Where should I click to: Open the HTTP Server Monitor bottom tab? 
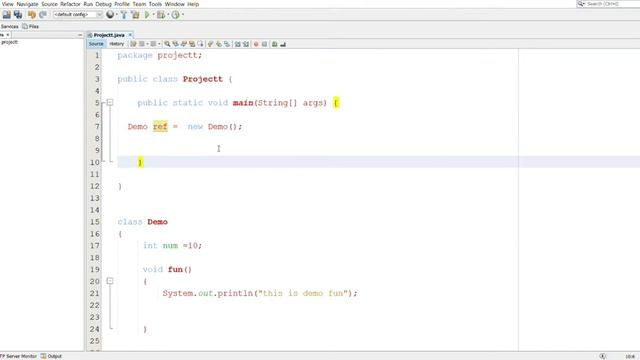18,356
